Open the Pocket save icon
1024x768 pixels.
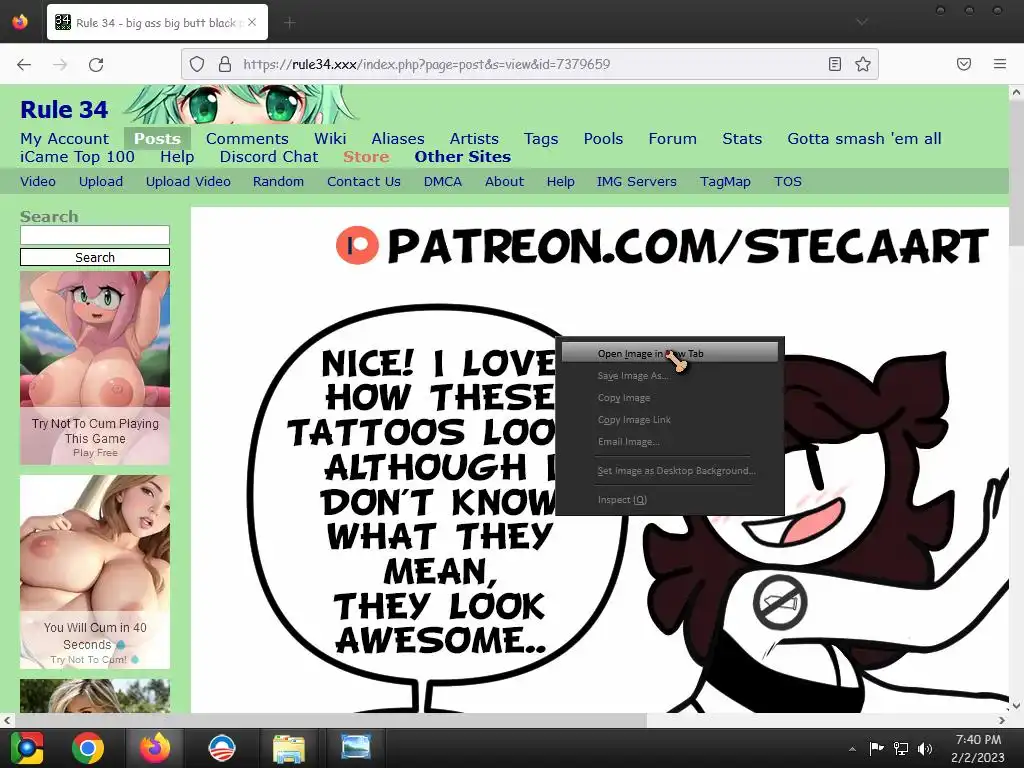pyautogui.click(x=964, y=64)
